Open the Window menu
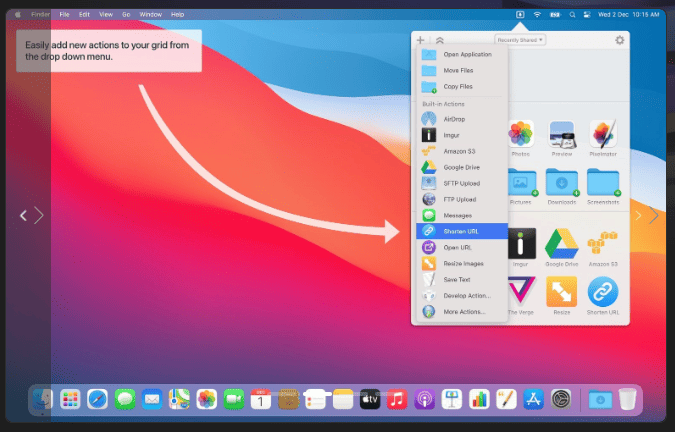The height and width of the screenshot is (432, 675). click(x=151, y=15)
